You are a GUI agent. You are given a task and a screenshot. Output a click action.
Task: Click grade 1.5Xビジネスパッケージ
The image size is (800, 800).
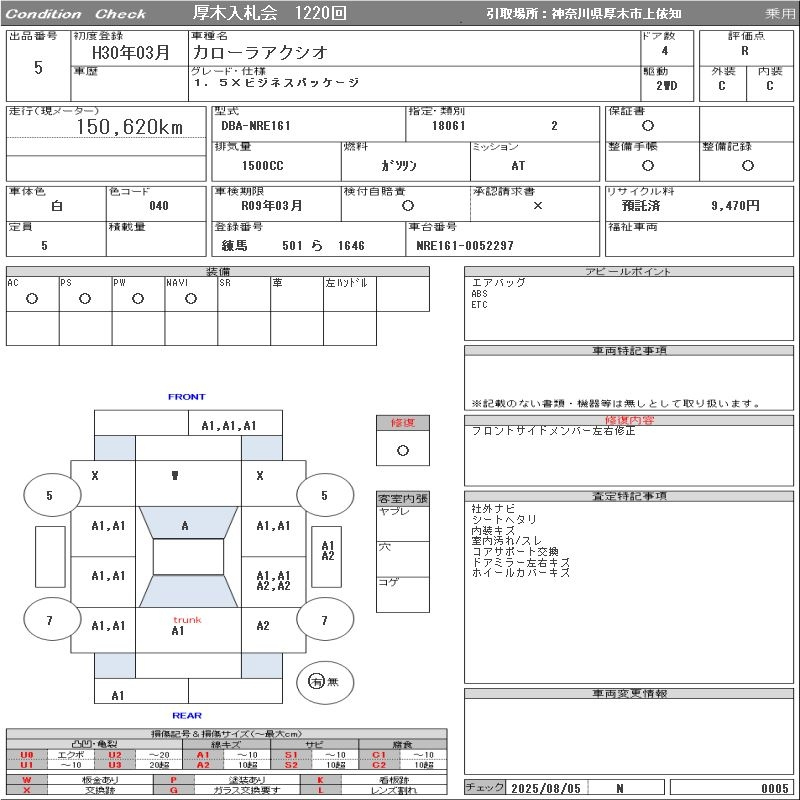click(277, 82)
